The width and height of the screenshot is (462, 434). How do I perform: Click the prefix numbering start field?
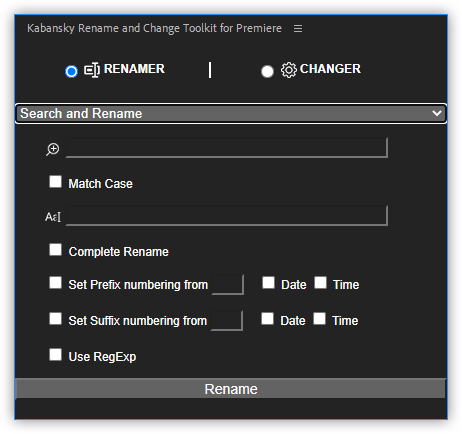click(x=228, y=284)
